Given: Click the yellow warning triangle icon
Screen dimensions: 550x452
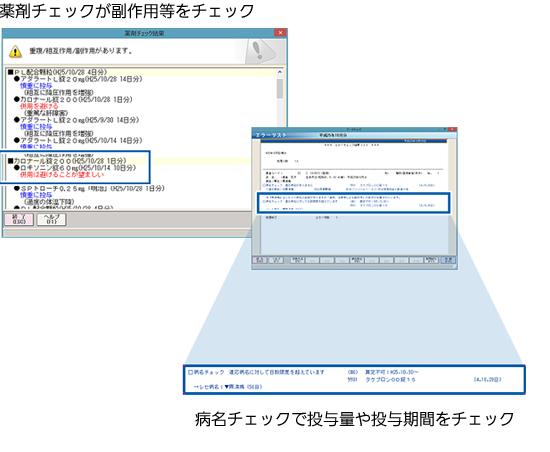Looking at the screenshot, I should point(15,52).
